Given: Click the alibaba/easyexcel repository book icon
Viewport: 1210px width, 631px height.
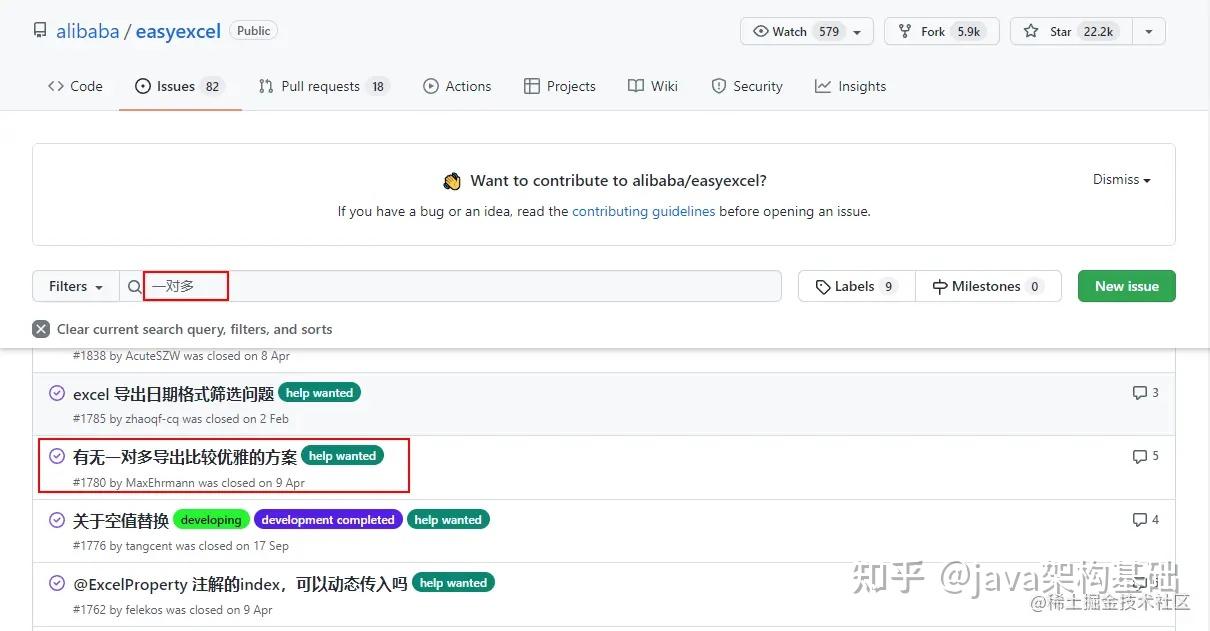Looking at the screenshot, I should tap(39, 30).
